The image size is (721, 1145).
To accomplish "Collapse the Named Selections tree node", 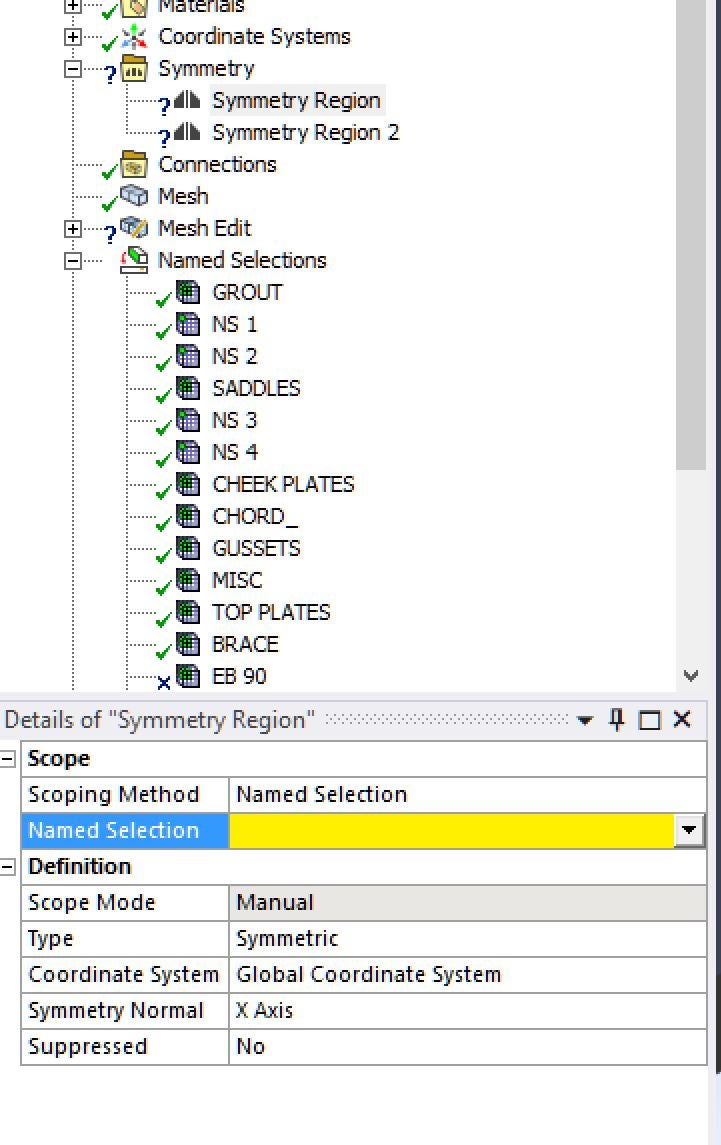I will 72,261.
